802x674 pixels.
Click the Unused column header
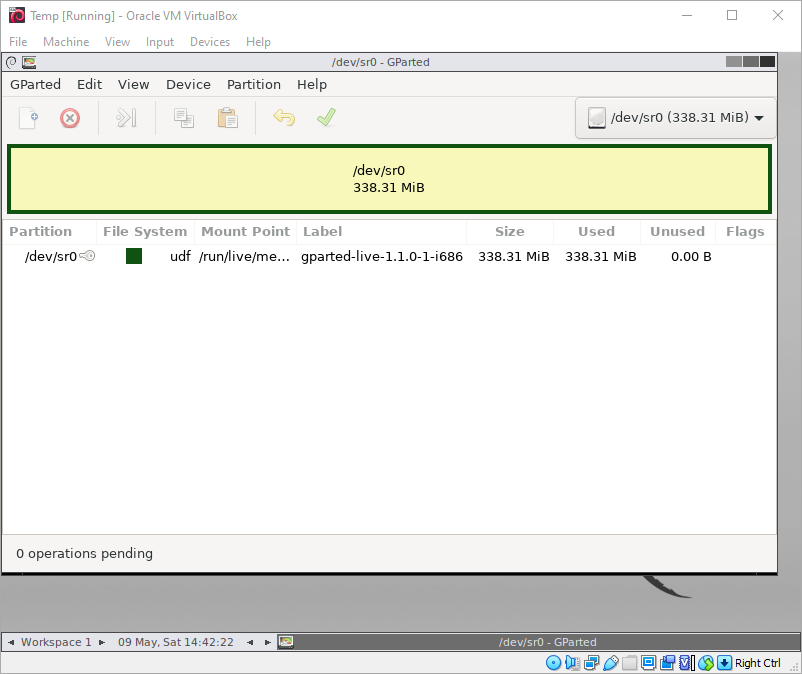pyautogui.click(x=677, y=232)
